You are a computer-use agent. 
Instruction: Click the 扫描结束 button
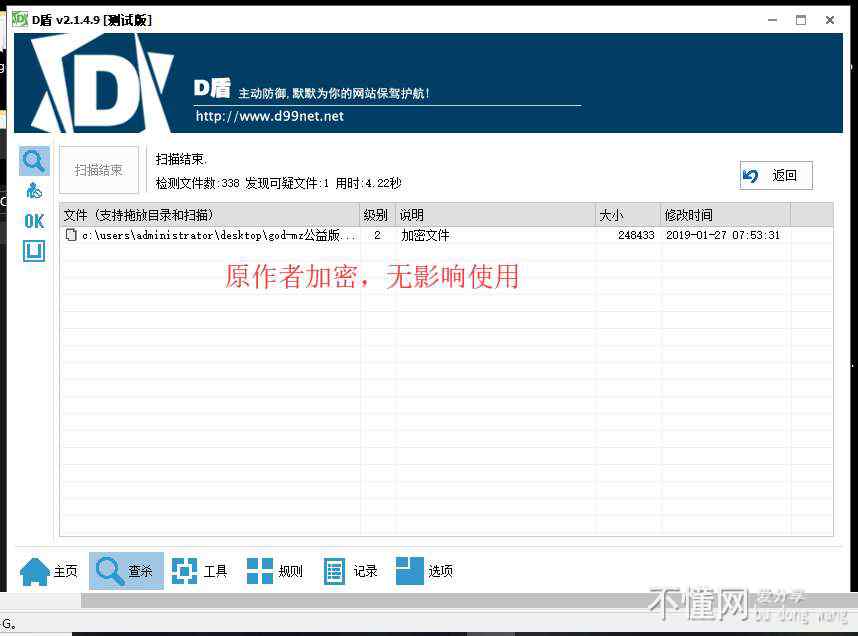click(x=98, y=170)
